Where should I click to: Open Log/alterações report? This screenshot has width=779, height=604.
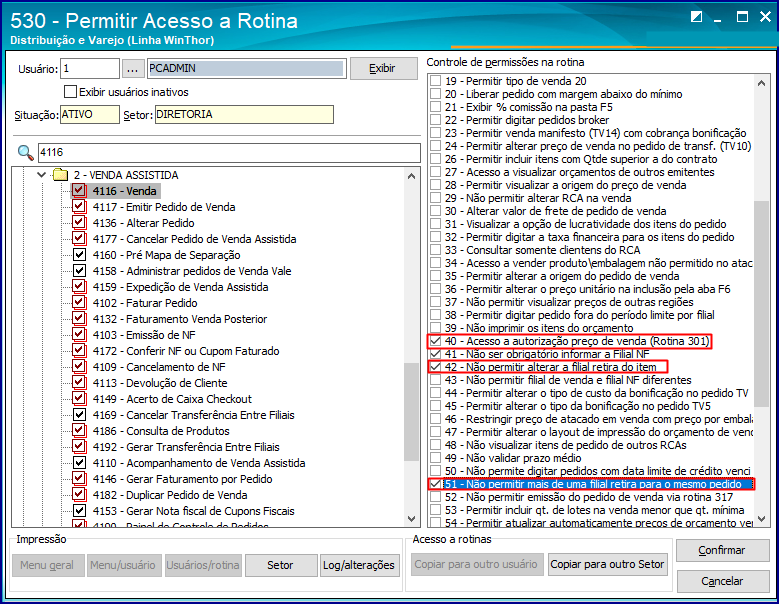359,565
